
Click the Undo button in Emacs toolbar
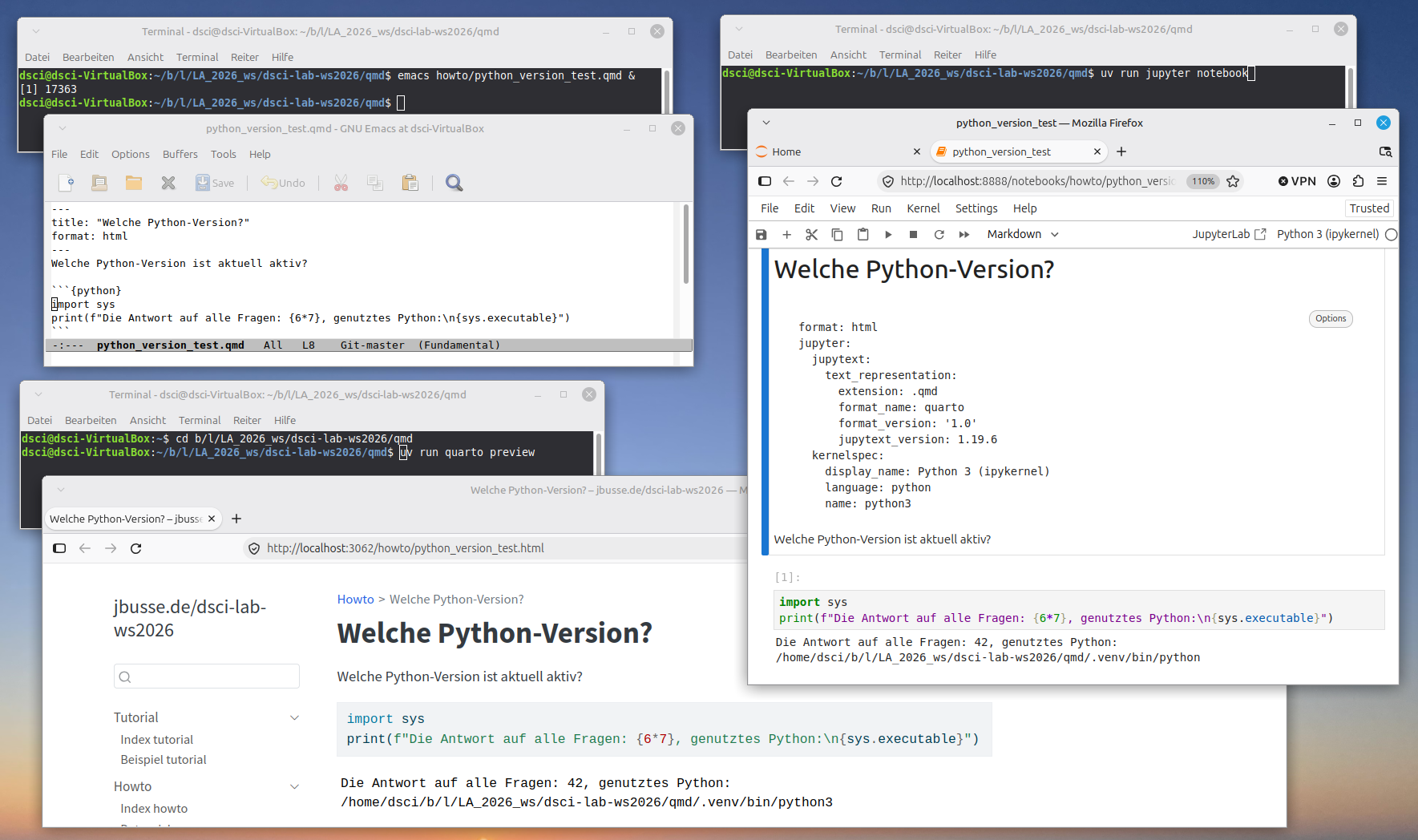pos(283,183)
